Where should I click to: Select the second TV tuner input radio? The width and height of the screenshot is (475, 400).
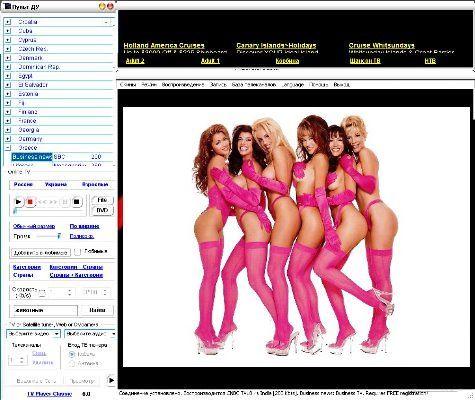[x=72, y=364]
